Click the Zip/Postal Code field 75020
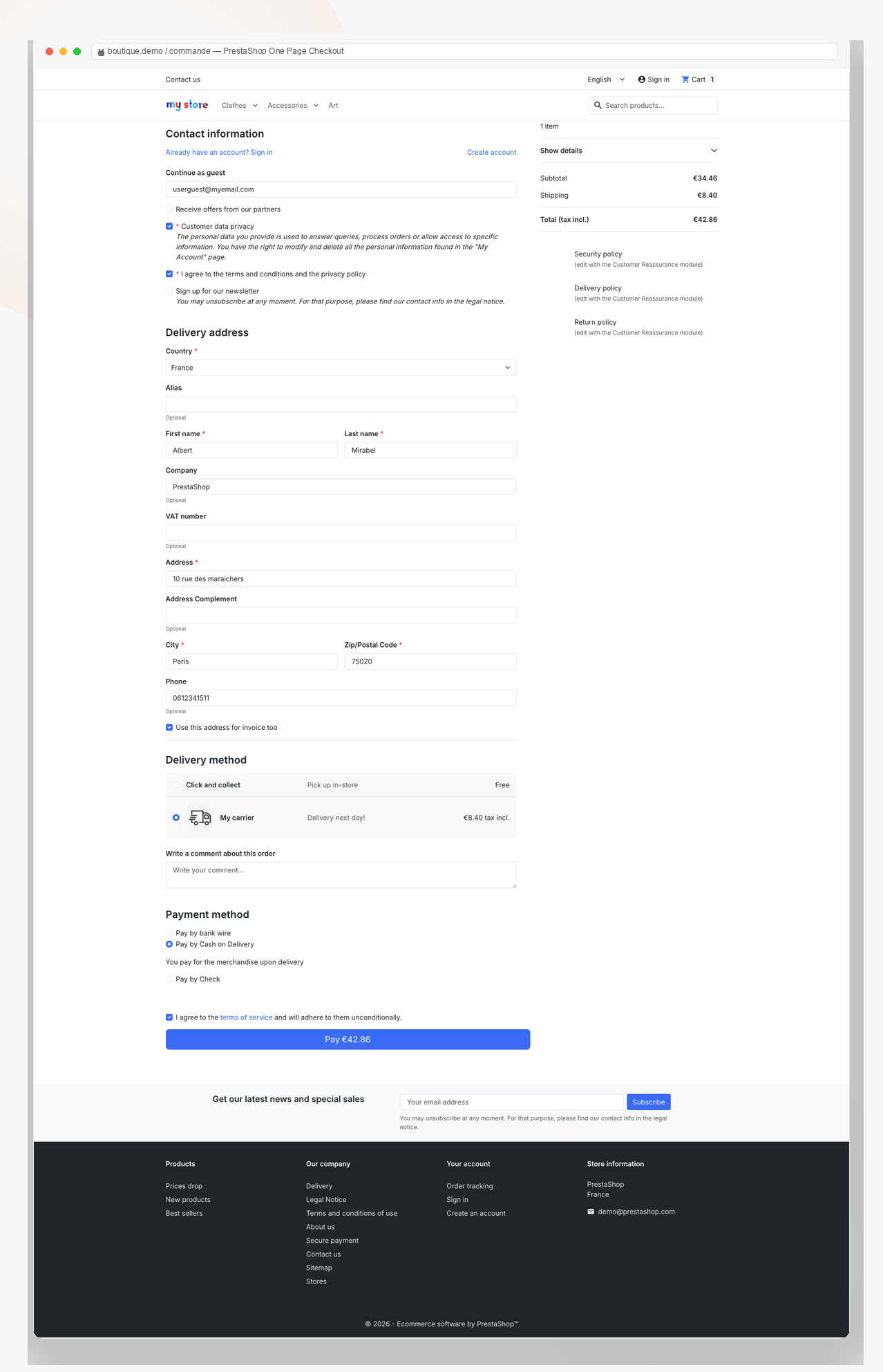This screenshot has height=1372, width=883. (x=430, y=661)
